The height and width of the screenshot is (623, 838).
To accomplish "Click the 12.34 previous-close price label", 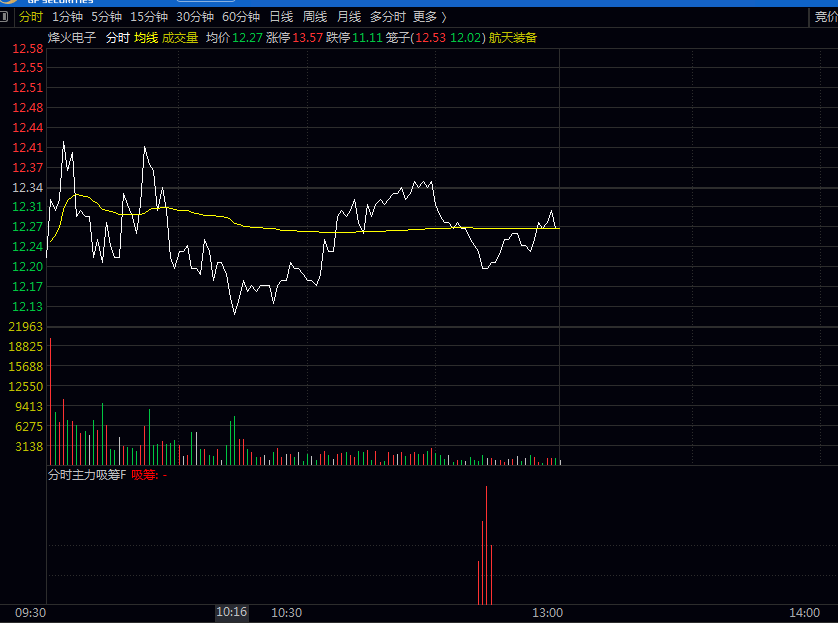I will coord(28,188).
